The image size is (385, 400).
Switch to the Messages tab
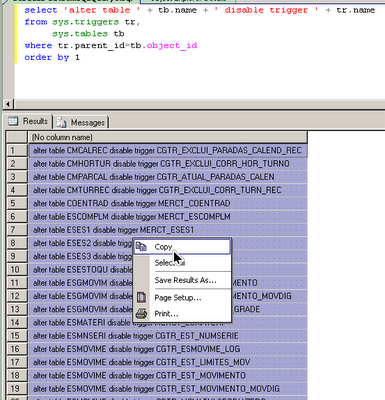coord(81,123)
